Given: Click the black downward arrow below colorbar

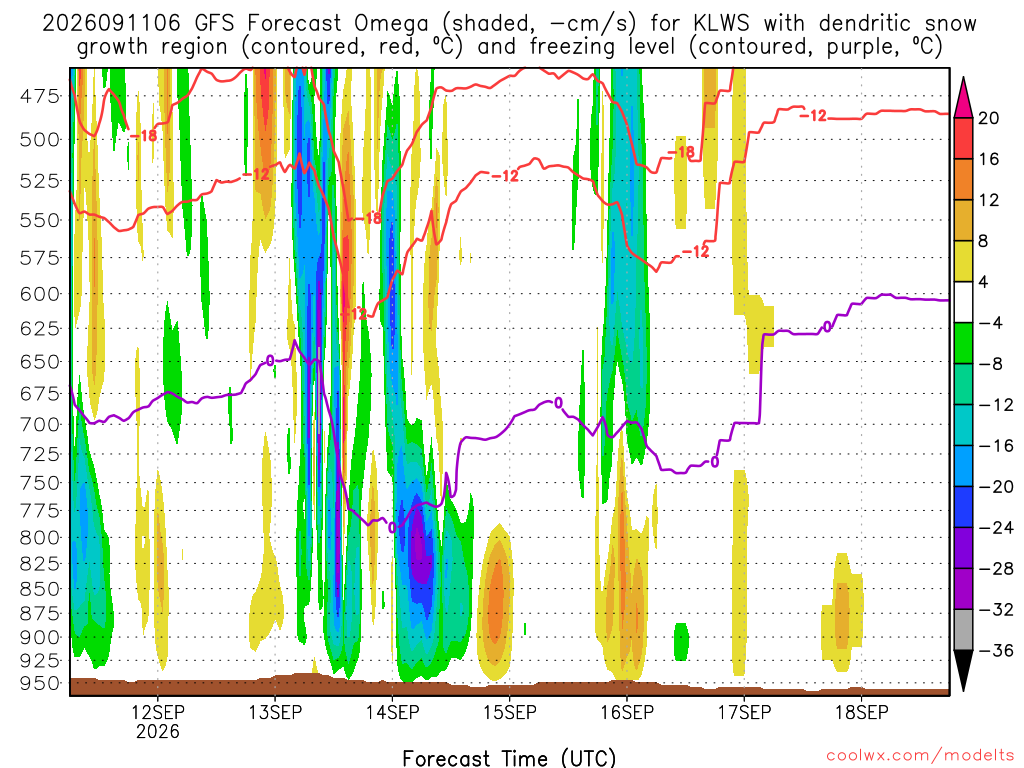Looking at the screenshot, I should click(963, 671).
